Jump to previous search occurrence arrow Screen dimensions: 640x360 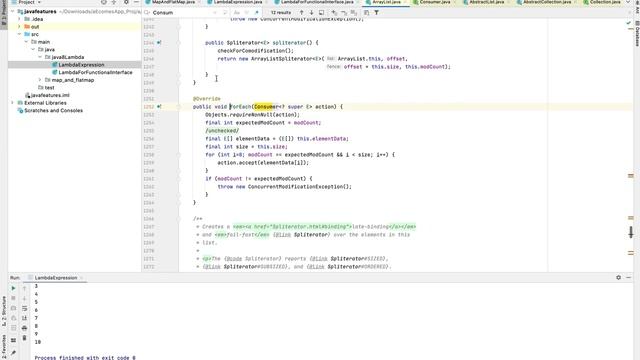pos(302,13)
